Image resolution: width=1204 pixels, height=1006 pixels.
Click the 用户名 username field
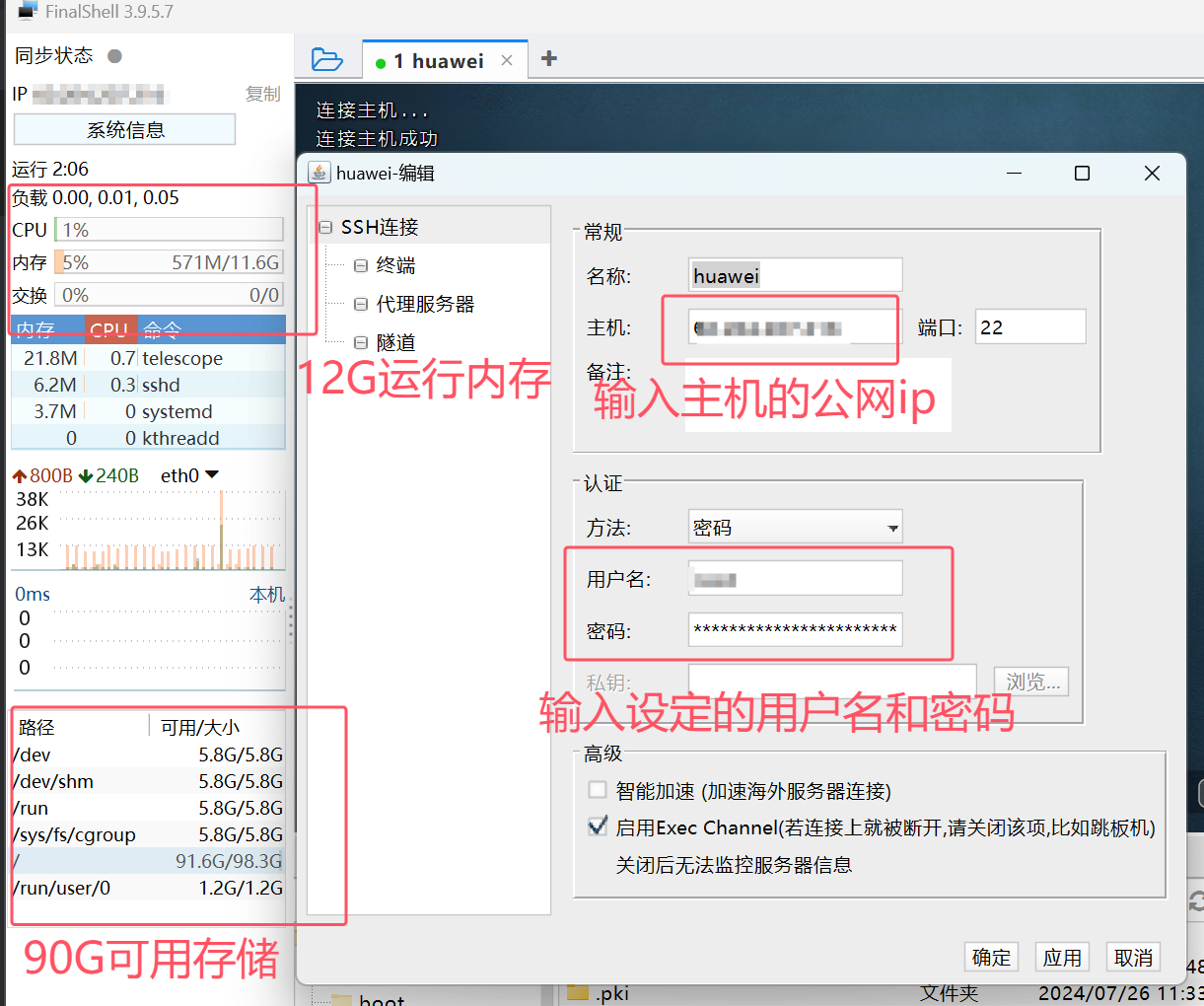coord(795,579)
